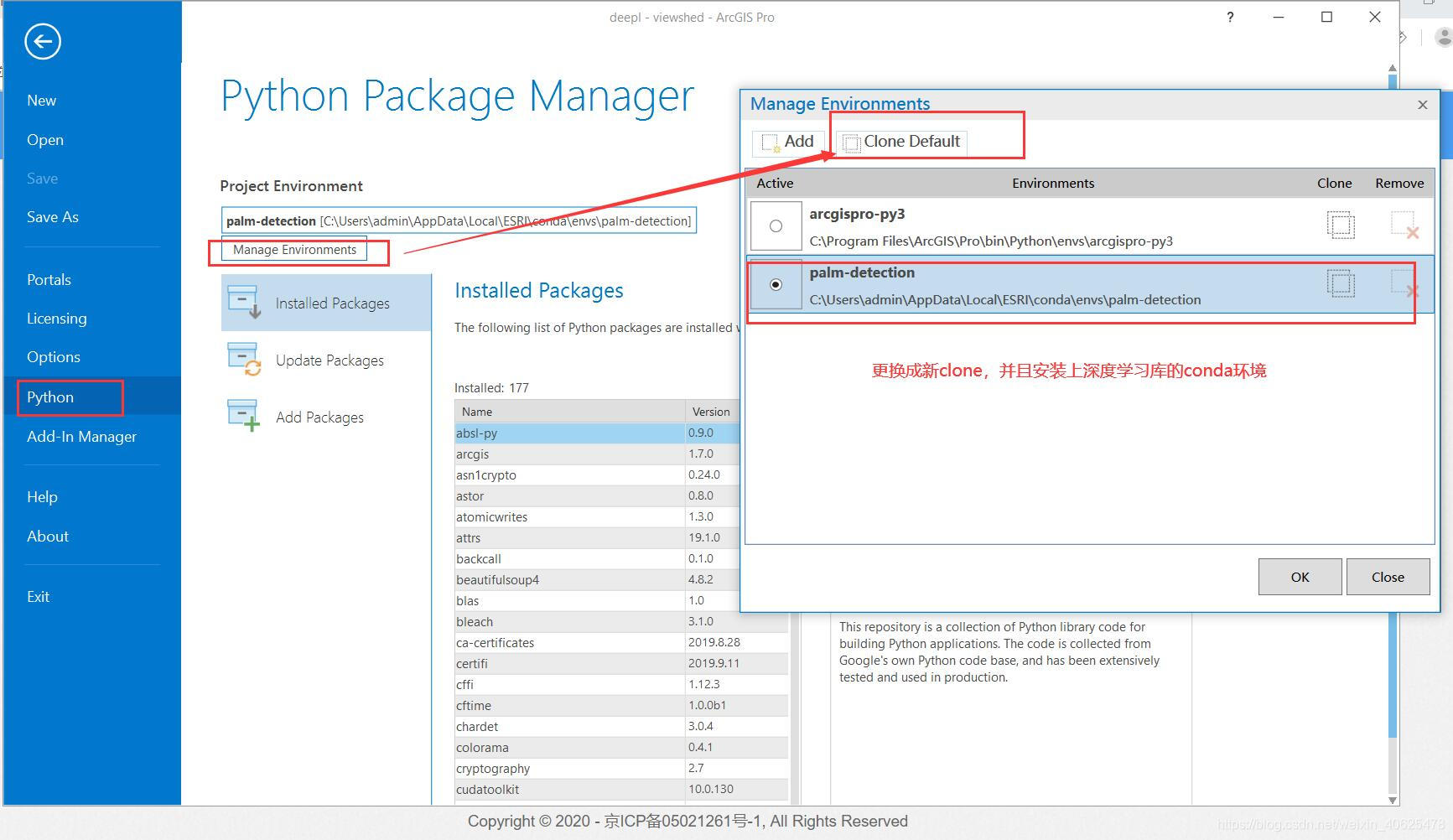Click the Project Environment path field
1453x840 pixels.
(x=459, y=220)
